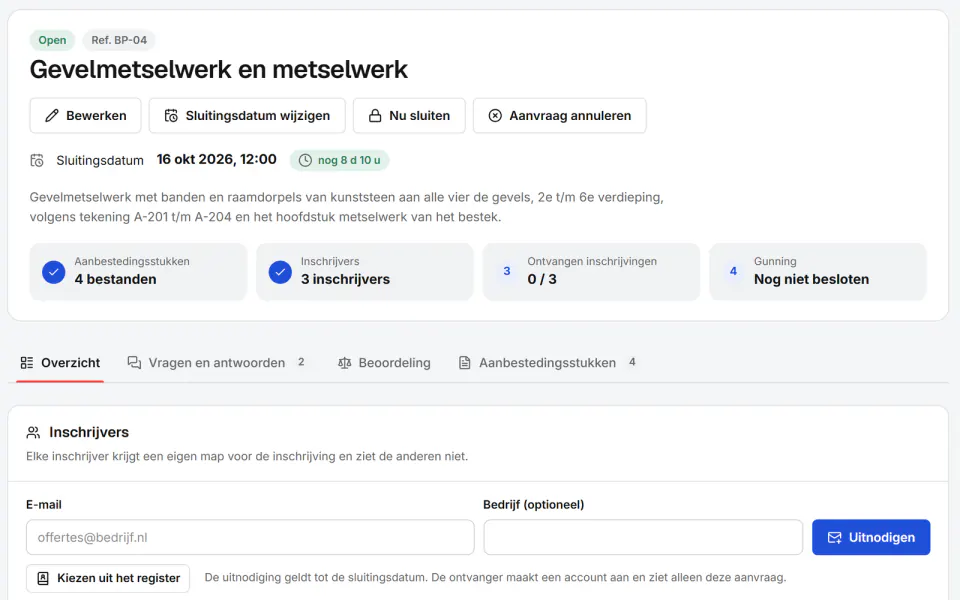Click the people icon next to Inschrijvers heading
Viewport: 960px width, 600px height.
tap(33, 433)
